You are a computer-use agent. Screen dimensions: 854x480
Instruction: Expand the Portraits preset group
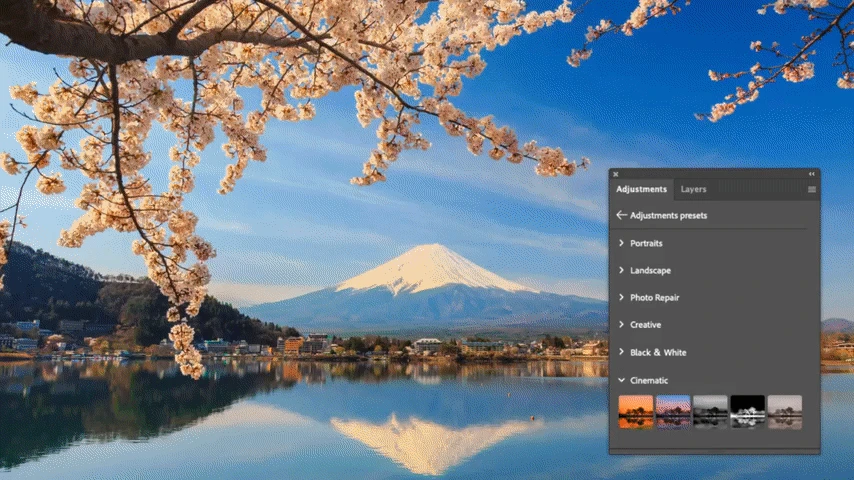[646, 243]
